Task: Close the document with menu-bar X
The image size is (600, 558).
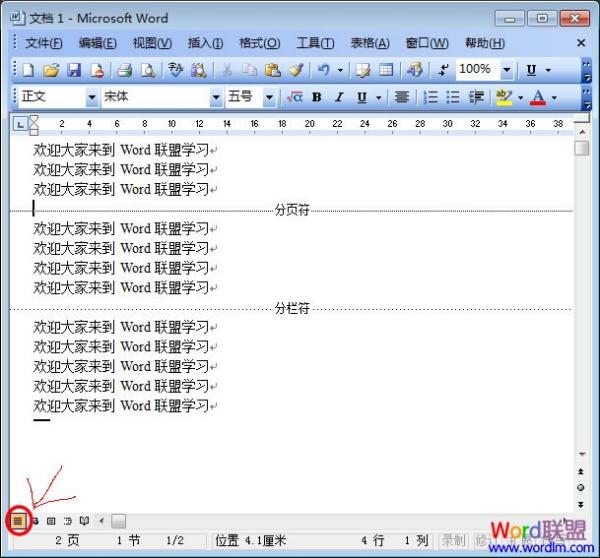Action: 581,43
